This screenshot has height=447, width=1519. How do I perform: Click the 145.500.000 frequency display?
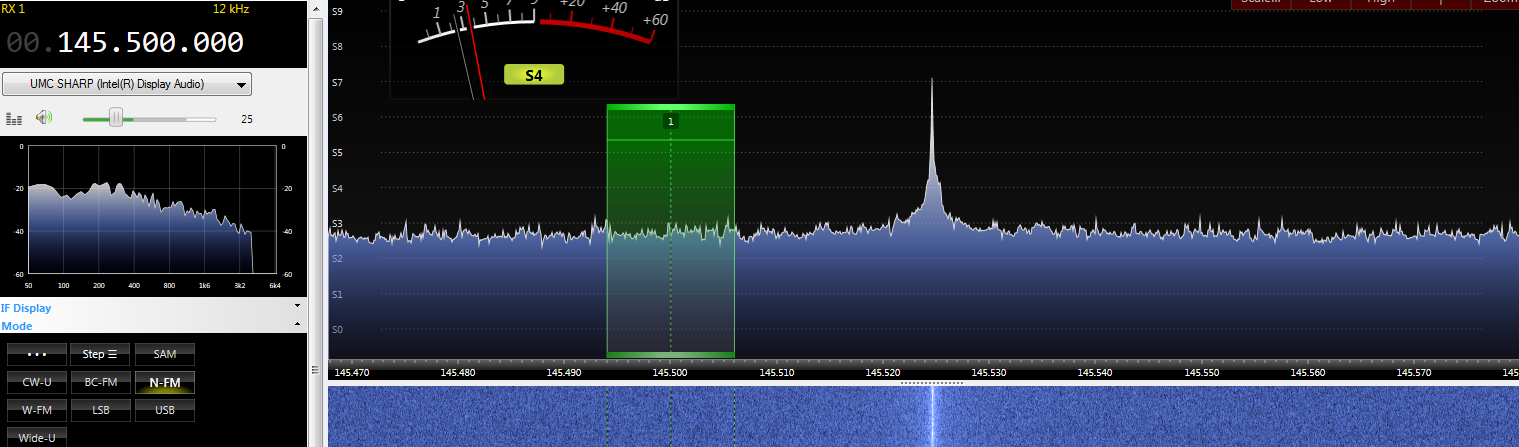coord(150,43)
